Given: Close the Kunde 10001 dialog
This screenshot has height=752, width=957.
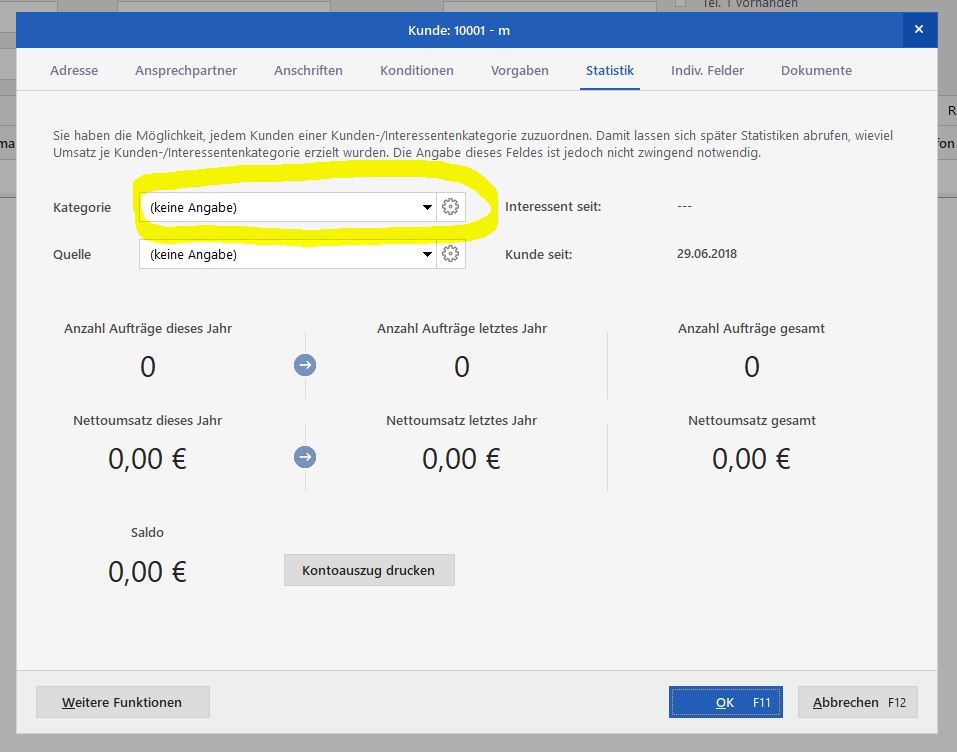Looking at the screenshot, I should pyautogui.click(x=919, y=29).
